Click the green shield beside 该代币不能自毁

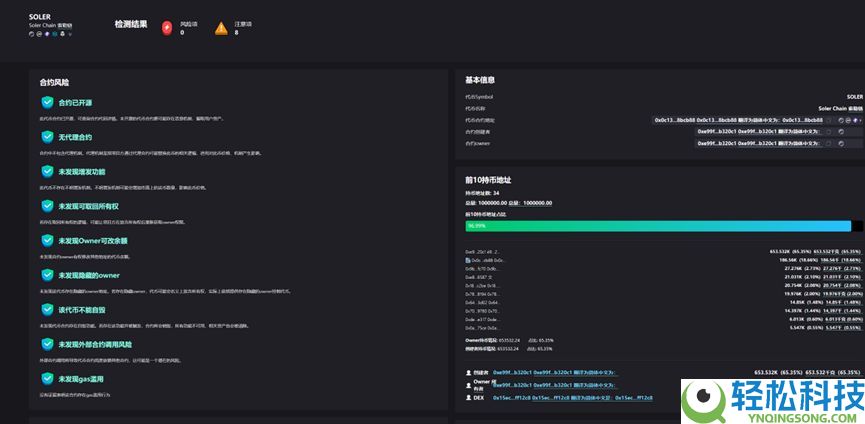(x=47, y=309)
